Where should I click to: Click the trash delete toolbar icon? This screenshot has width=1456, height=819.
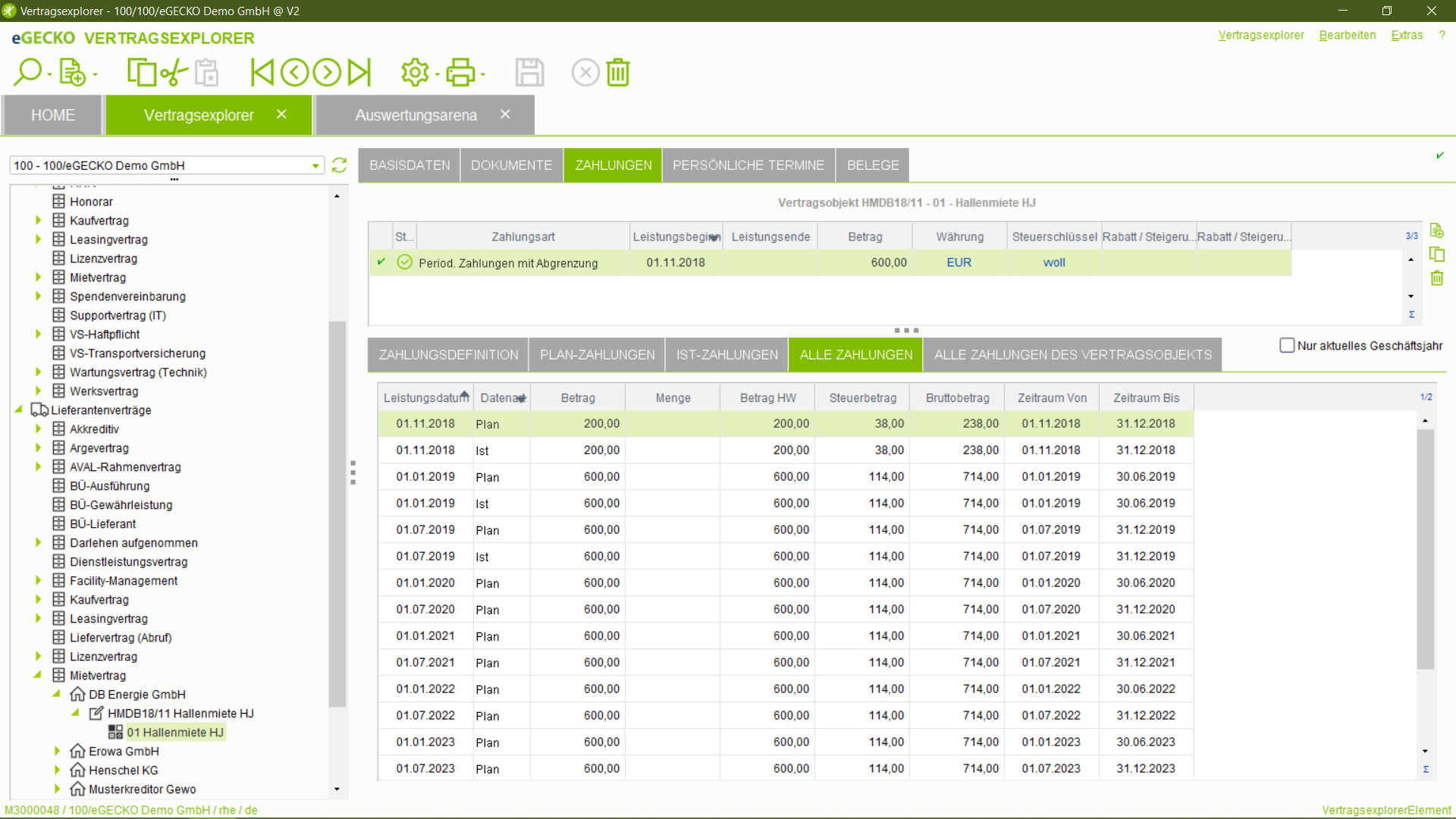tap(618, 73)
